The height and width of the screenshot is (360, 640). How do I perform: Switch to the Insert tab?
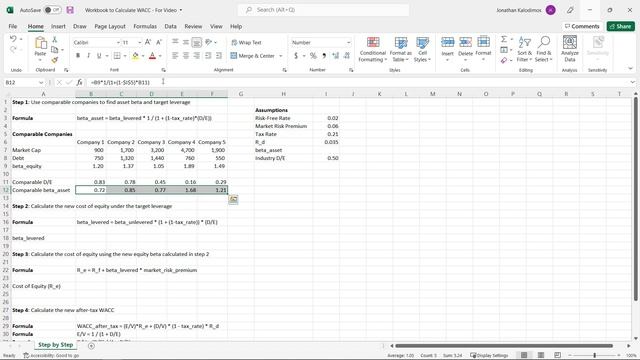coord(58,27)
